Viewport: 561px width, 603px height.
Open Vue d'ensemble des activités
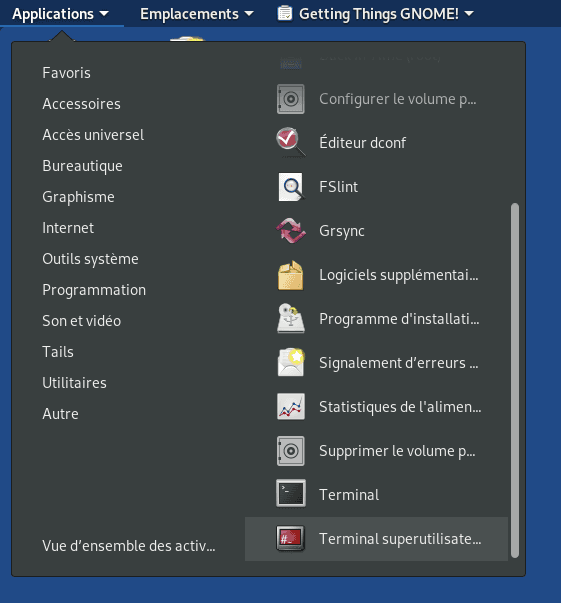pos(129,546)
